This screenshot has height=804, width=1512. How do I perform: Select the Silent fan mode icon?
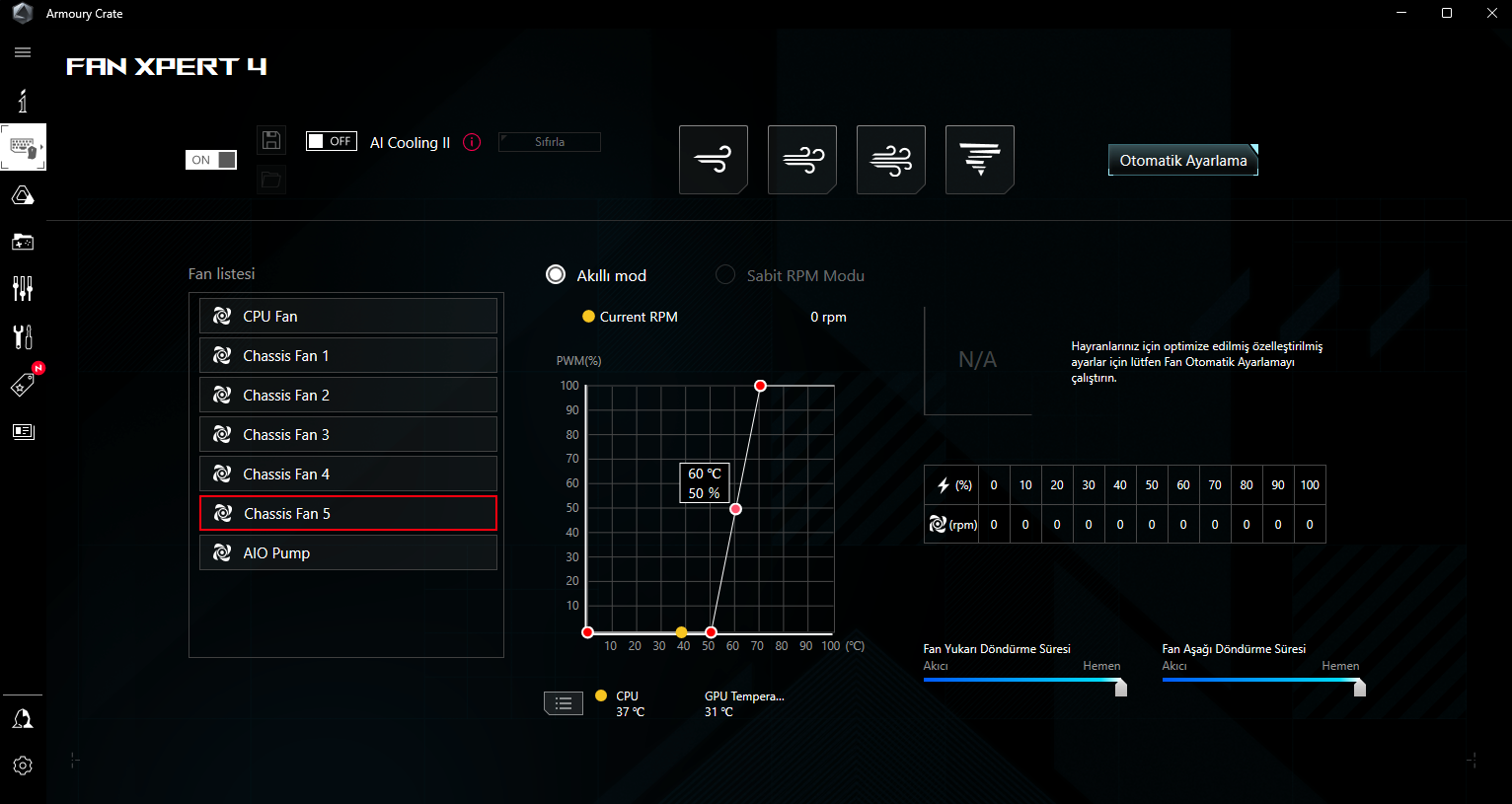714,160
